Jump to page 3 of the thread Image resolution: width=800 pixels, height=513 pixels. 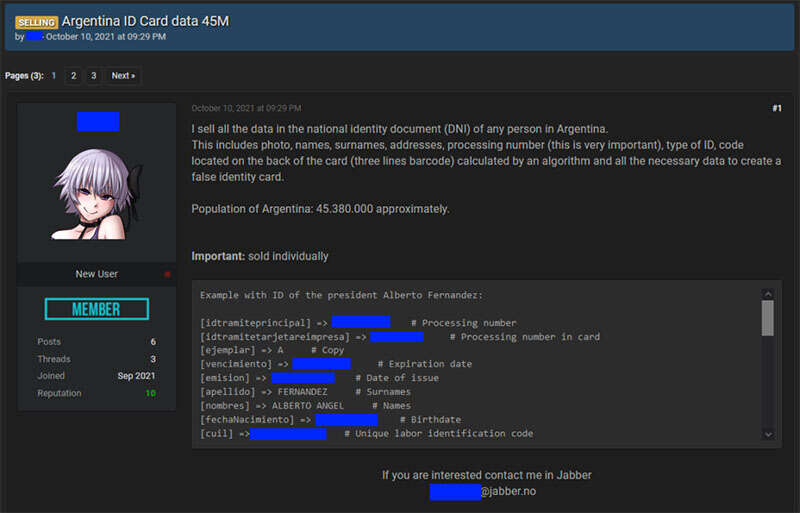pyautogui.click(x=93, y=76)
